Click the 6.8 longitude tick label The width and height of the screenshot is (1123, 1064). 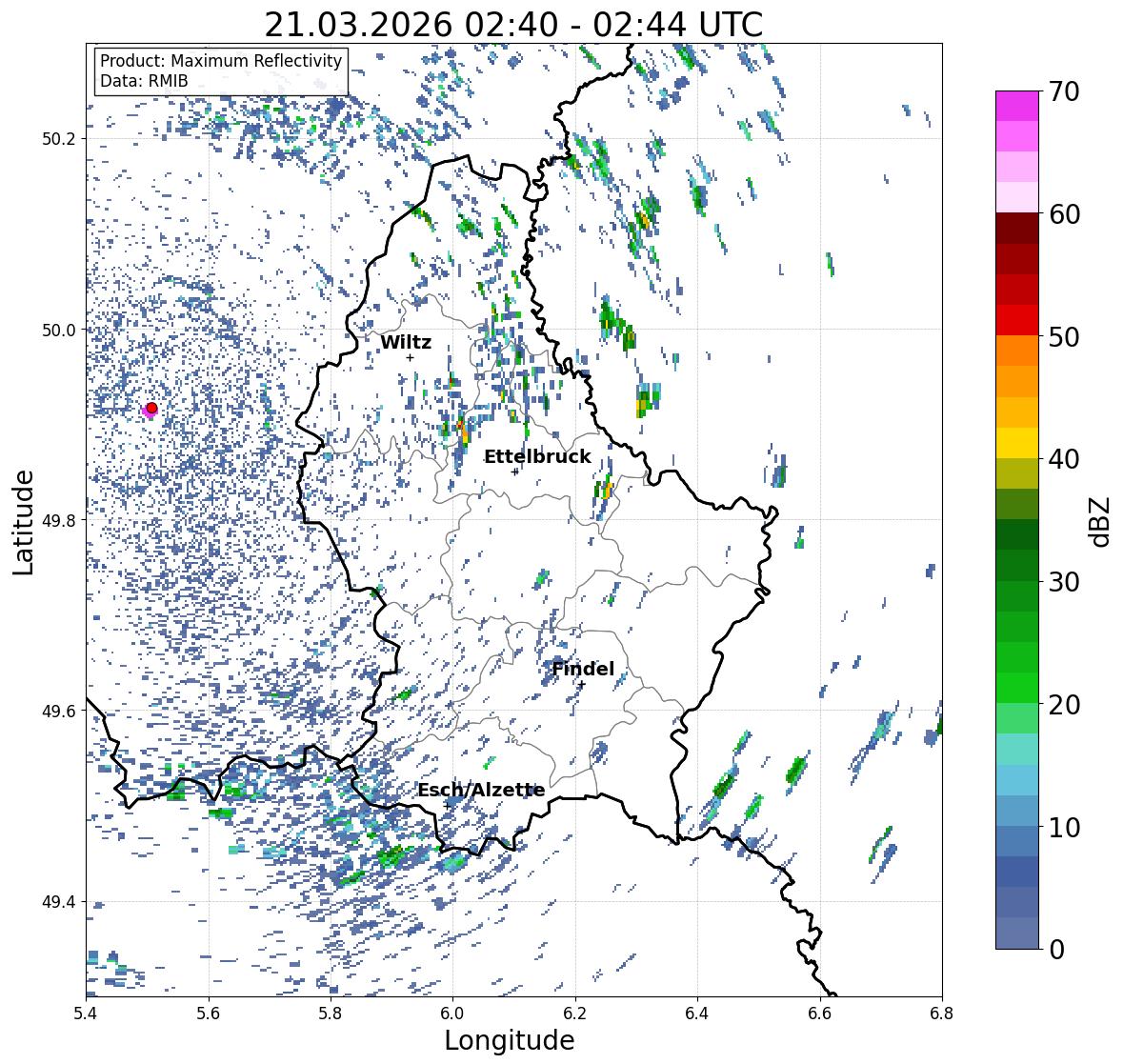(x=942, y=1014)
